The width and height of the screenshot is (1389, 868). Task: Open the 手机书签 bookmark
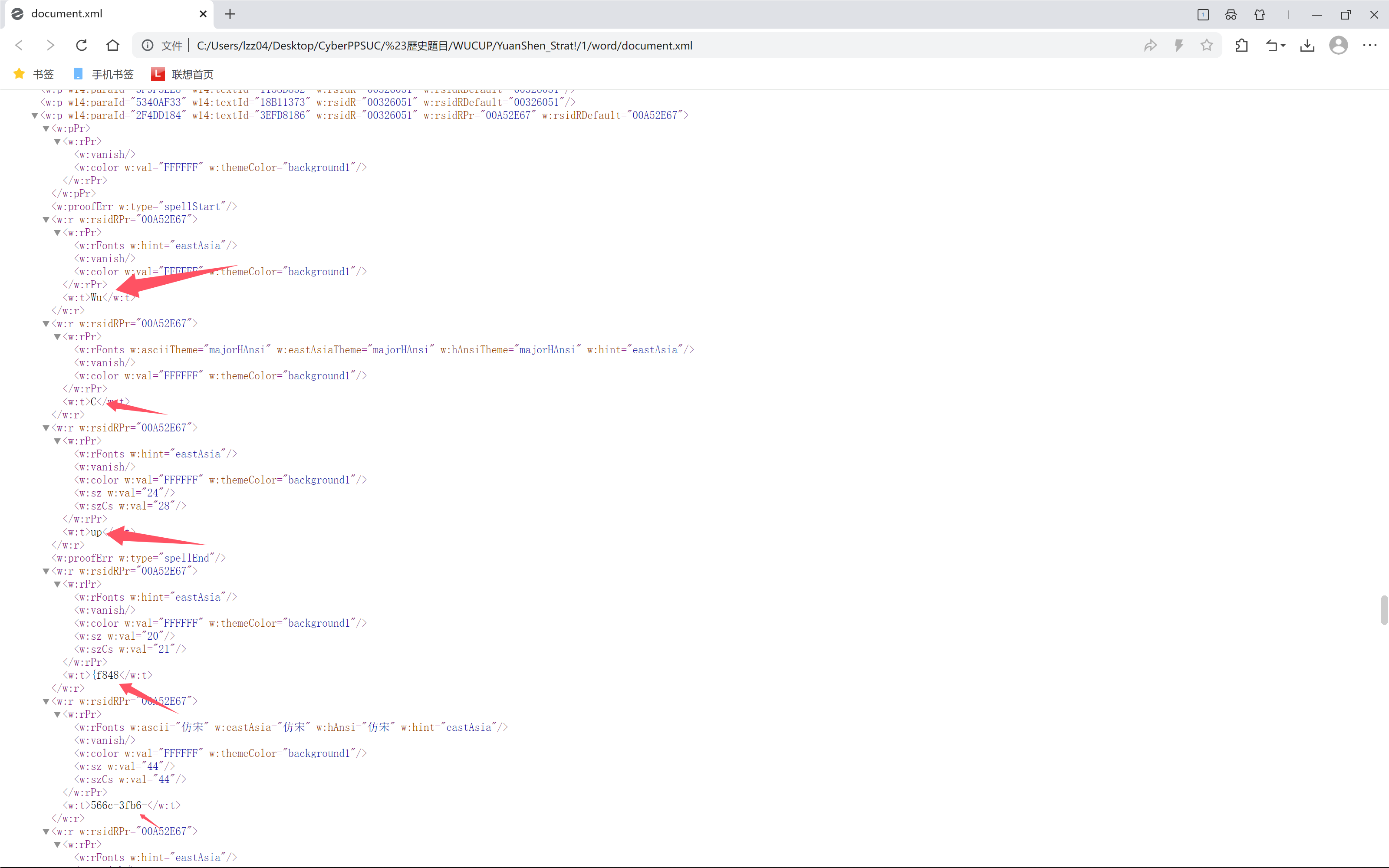pyautogui.click(x=103, y=74)
